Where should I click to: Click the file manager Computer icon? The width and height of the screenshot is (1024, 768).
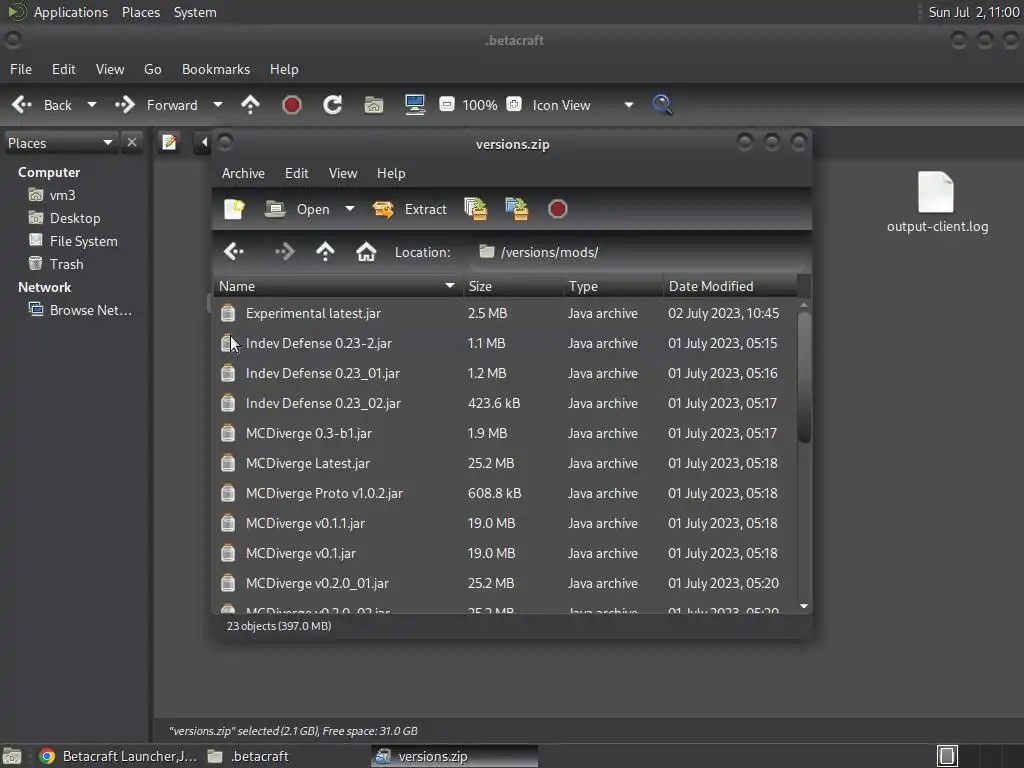pos(415,104)
